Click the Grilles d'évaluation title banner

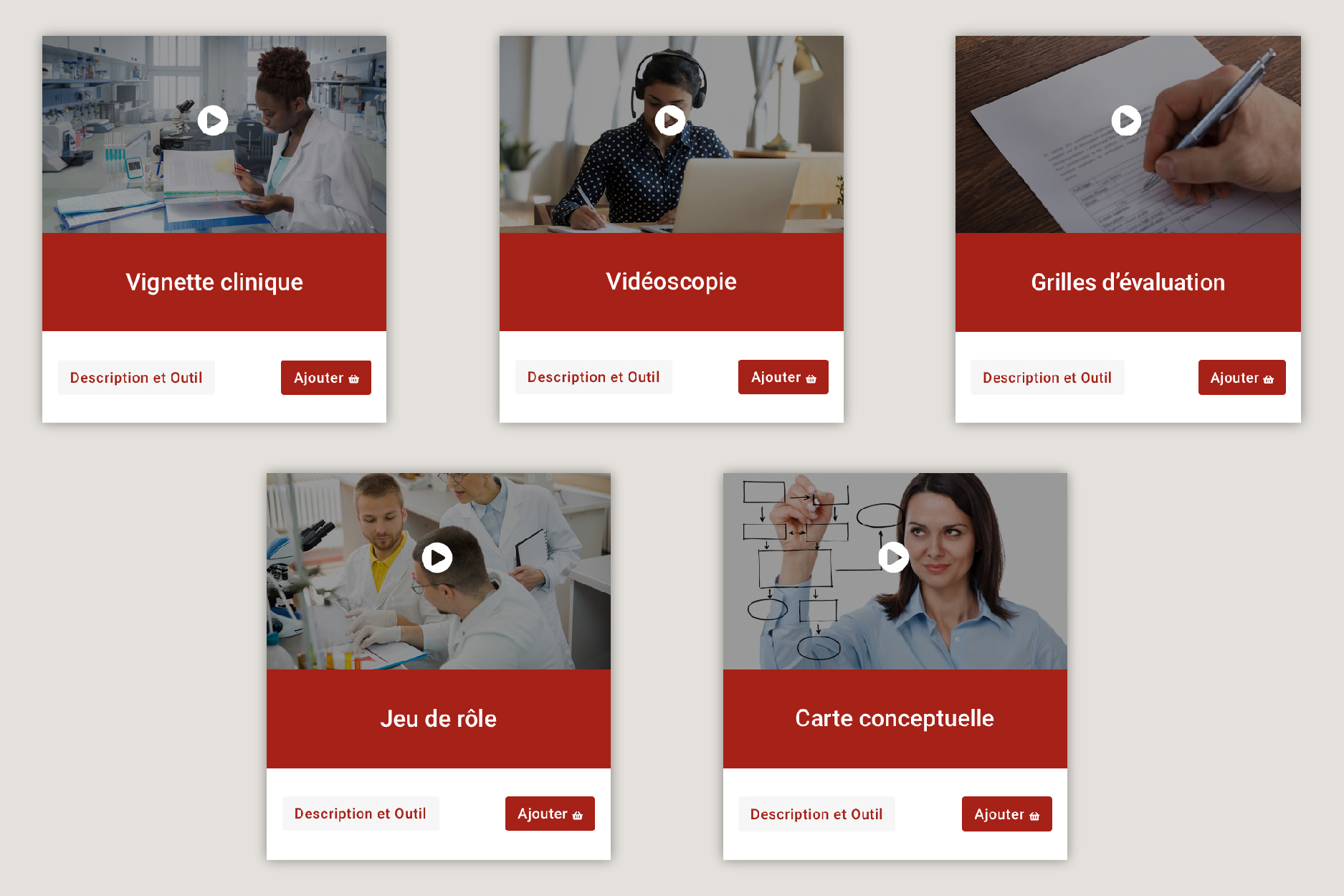tap(1128, 282)
